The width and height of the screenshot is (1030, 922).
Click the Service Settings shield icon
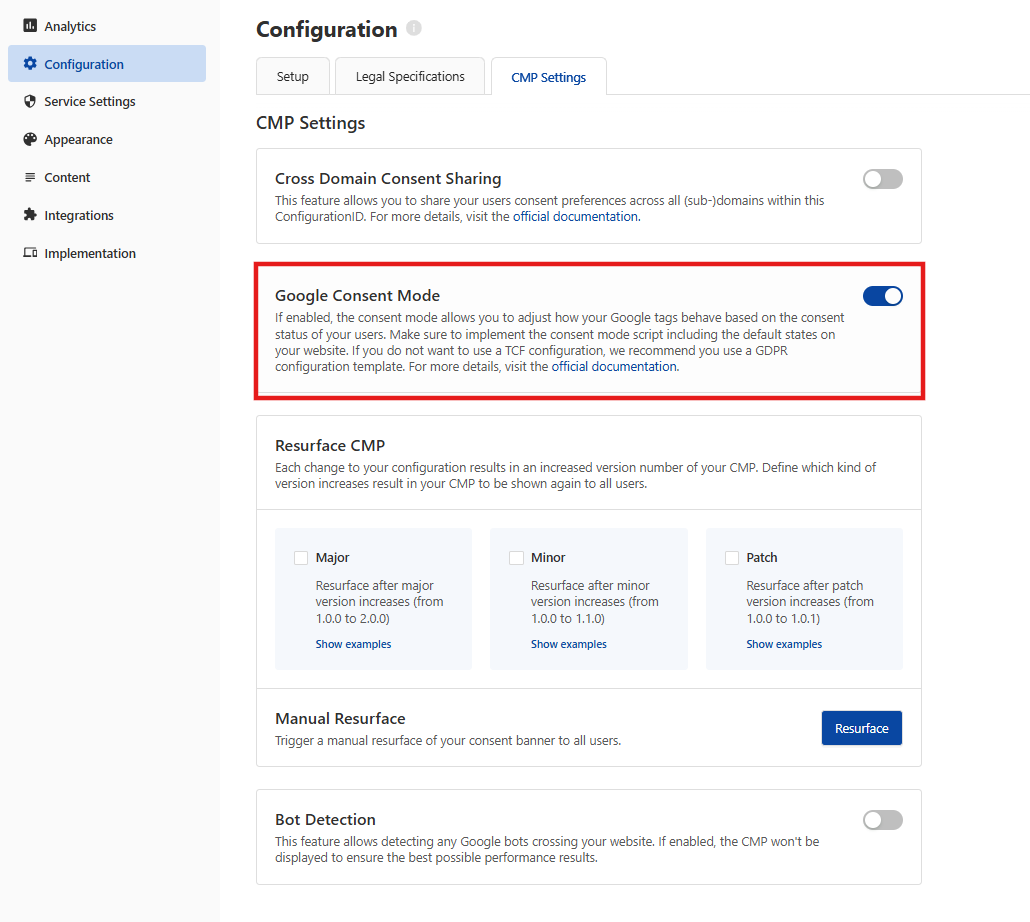tap(30, 101)
